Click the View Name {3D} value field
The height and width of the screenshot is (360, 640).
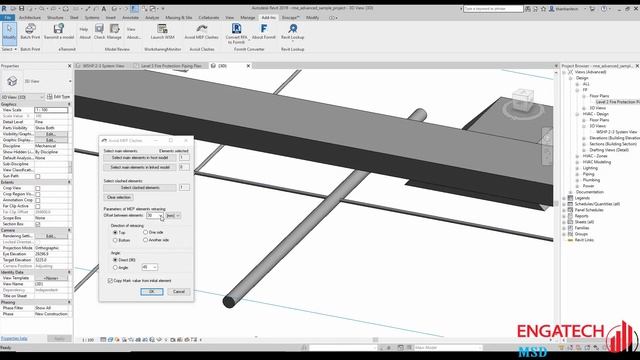click(51, 284)
